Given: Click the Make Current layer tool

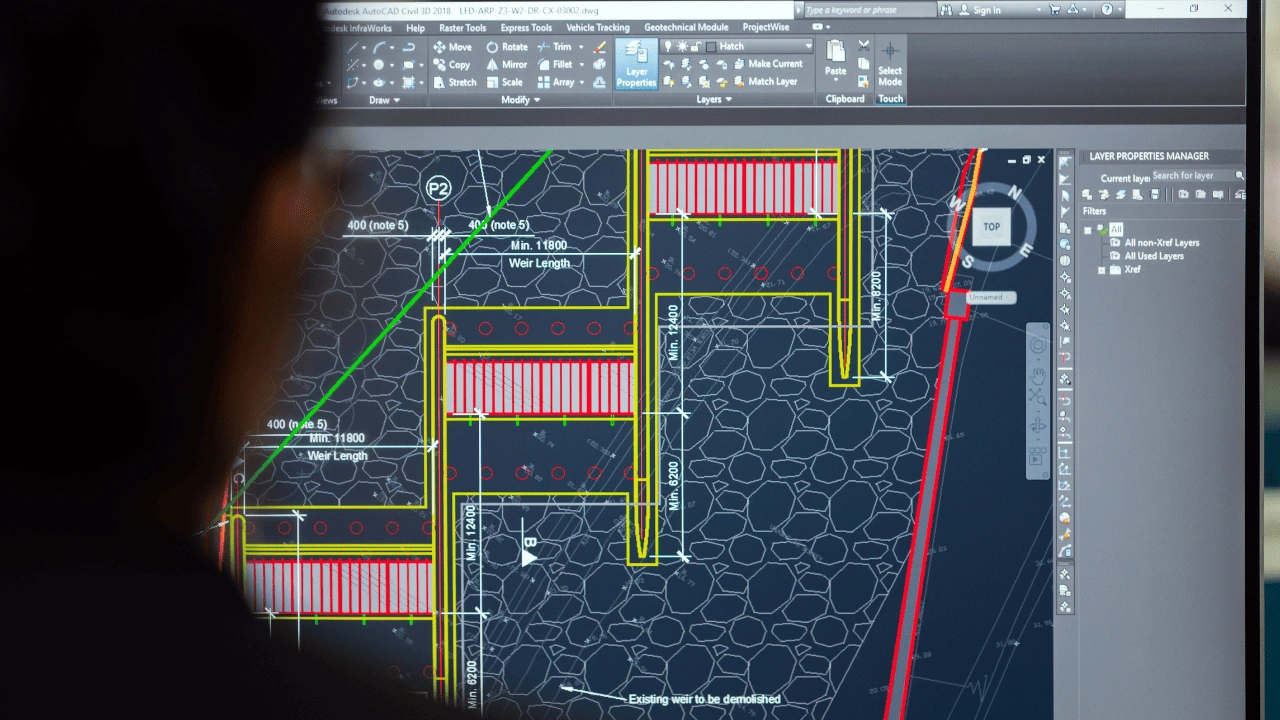Looking at the screenshot, I should click(766, 64).
